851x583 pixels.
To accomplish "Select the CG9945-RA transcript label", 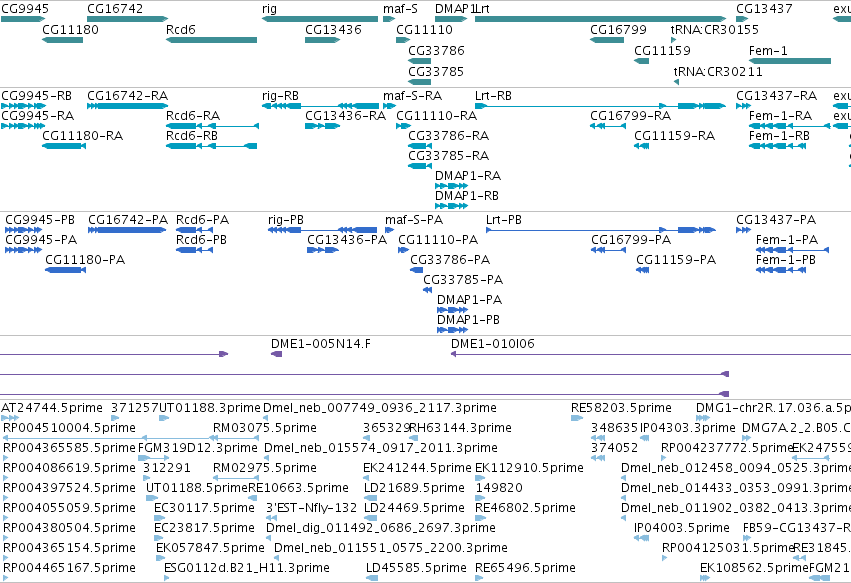I will [37, 116].
